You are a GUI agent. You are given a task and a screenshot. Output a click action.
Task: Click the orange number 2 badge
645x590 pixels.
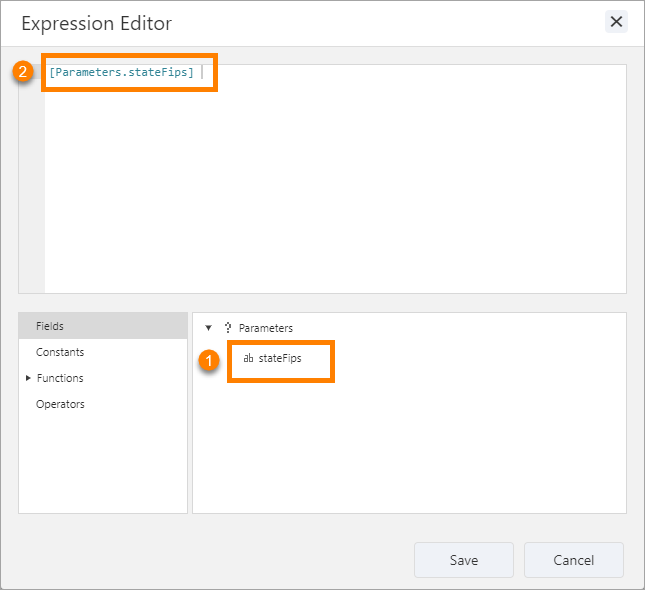click(23, 72)
